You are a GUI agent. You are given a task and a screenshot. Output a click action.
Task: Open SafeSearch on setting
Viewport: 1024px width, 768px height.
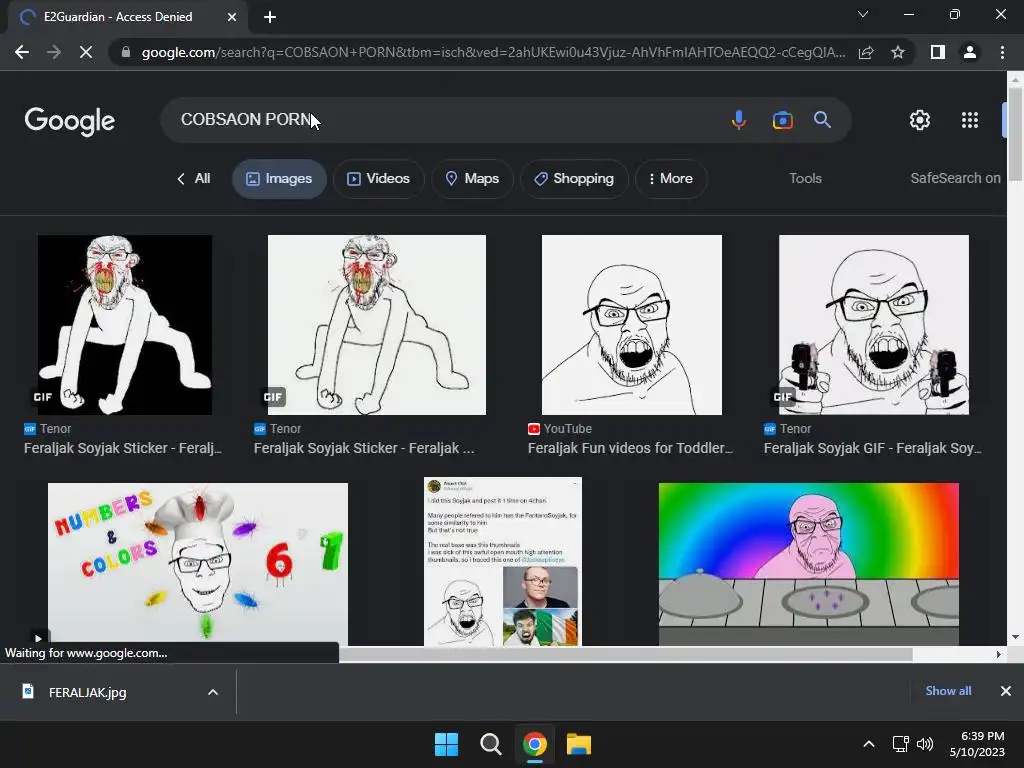point(955,178)
